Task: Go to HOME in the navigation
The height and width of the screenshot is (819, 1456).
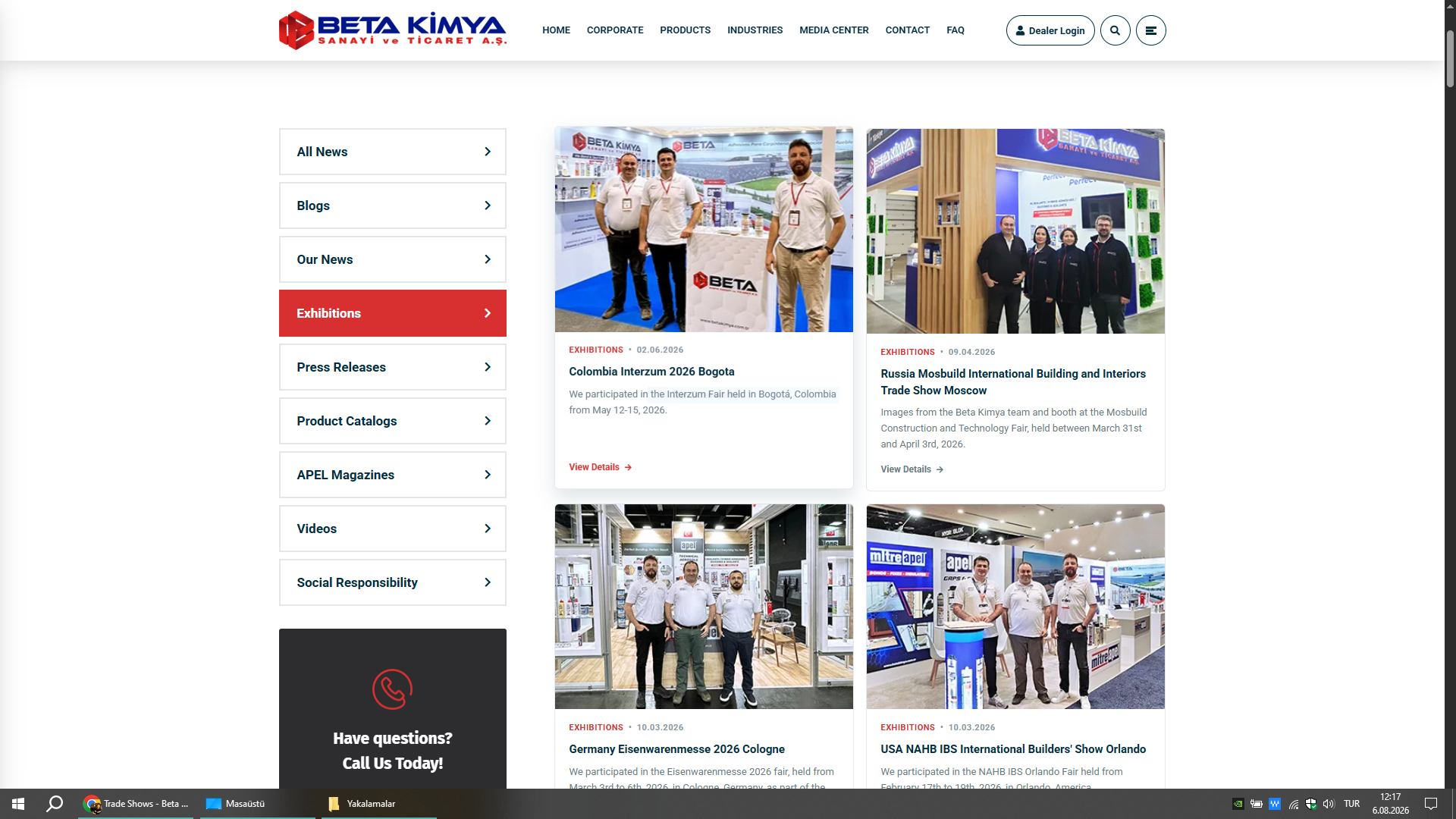Action: coord(556,30)
